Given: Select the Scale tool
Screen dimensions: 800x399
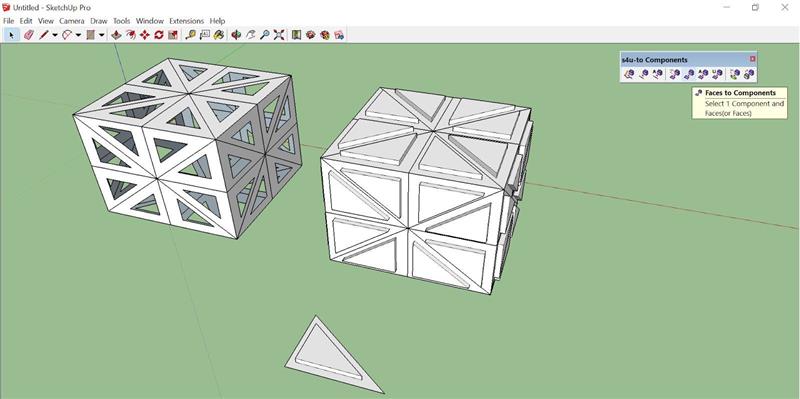Looking at the screenshot, I should pos(173,35).
